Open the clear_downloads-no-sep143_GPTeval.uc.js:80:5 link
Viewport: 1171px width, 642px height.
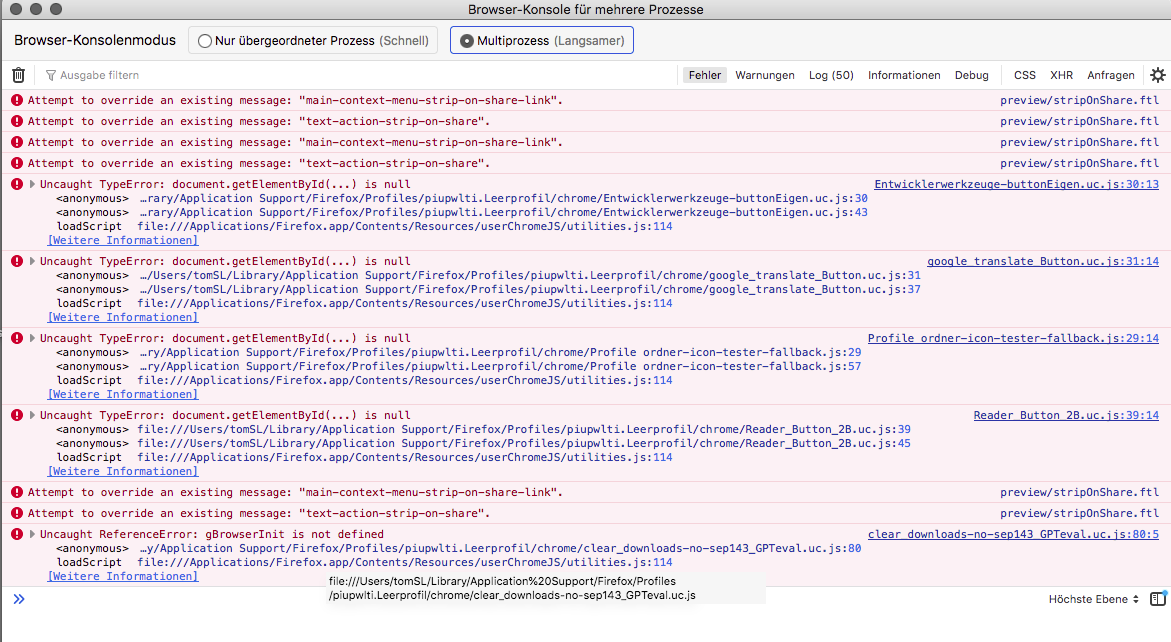click(1013, 534)
